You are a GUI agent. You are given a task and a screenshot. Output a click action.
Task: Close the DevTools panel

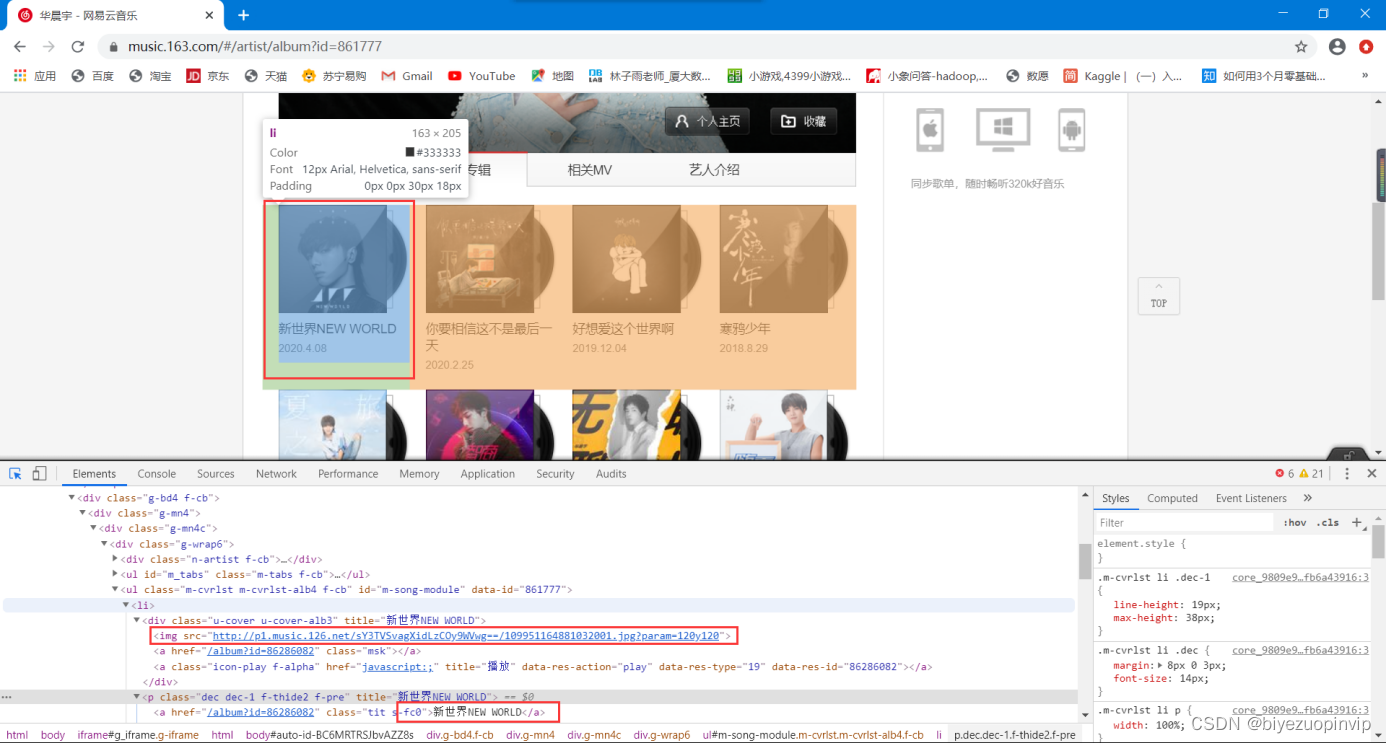(x=1371, y=474)
